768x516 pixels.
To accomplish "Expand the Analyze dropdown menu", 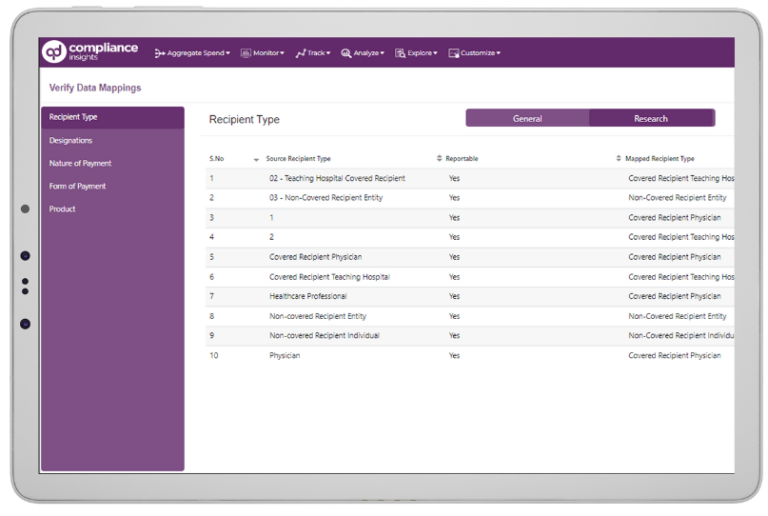I will coord(362,53).
